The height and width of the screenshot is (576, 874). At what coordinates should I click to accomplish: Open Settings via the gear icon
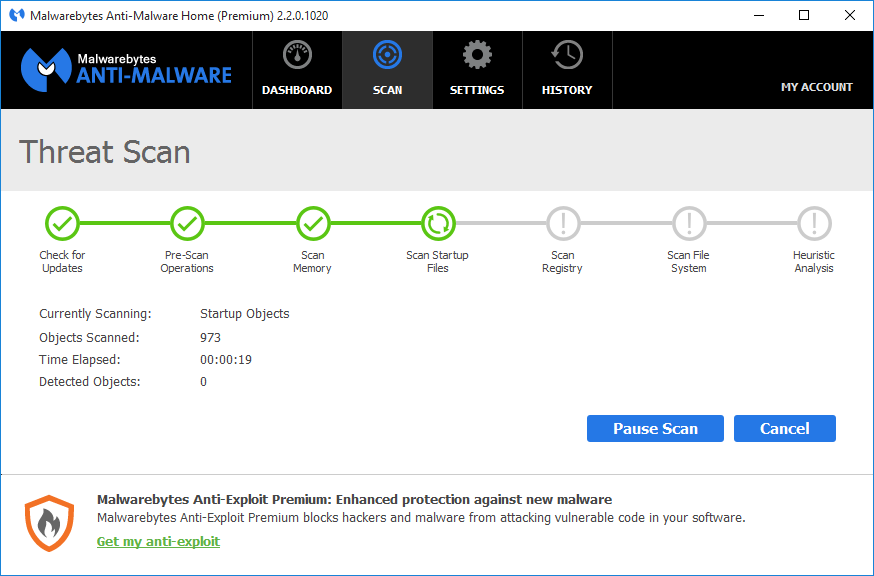pyautogui.click(x=477, y=57)
